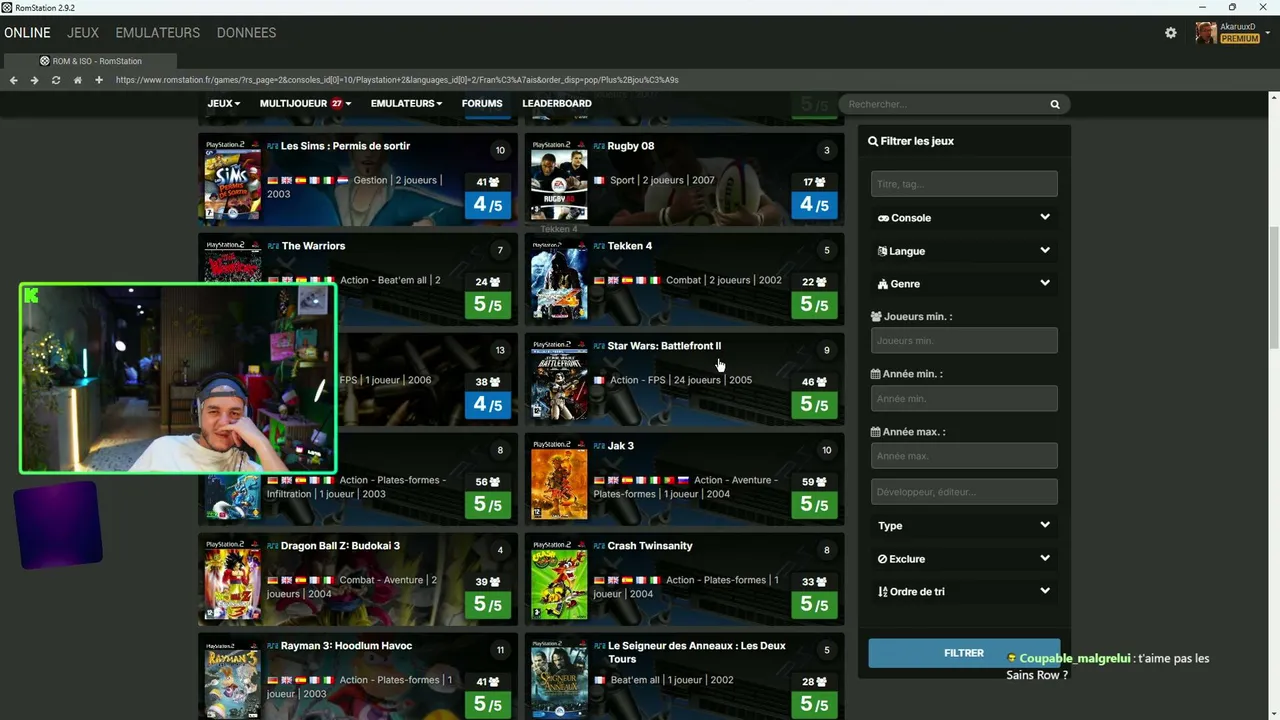Open the Le Seigneur des Anneaux cover thumbnail
Viewport: 1280px width, 720px height.
(x=559, y=680)
